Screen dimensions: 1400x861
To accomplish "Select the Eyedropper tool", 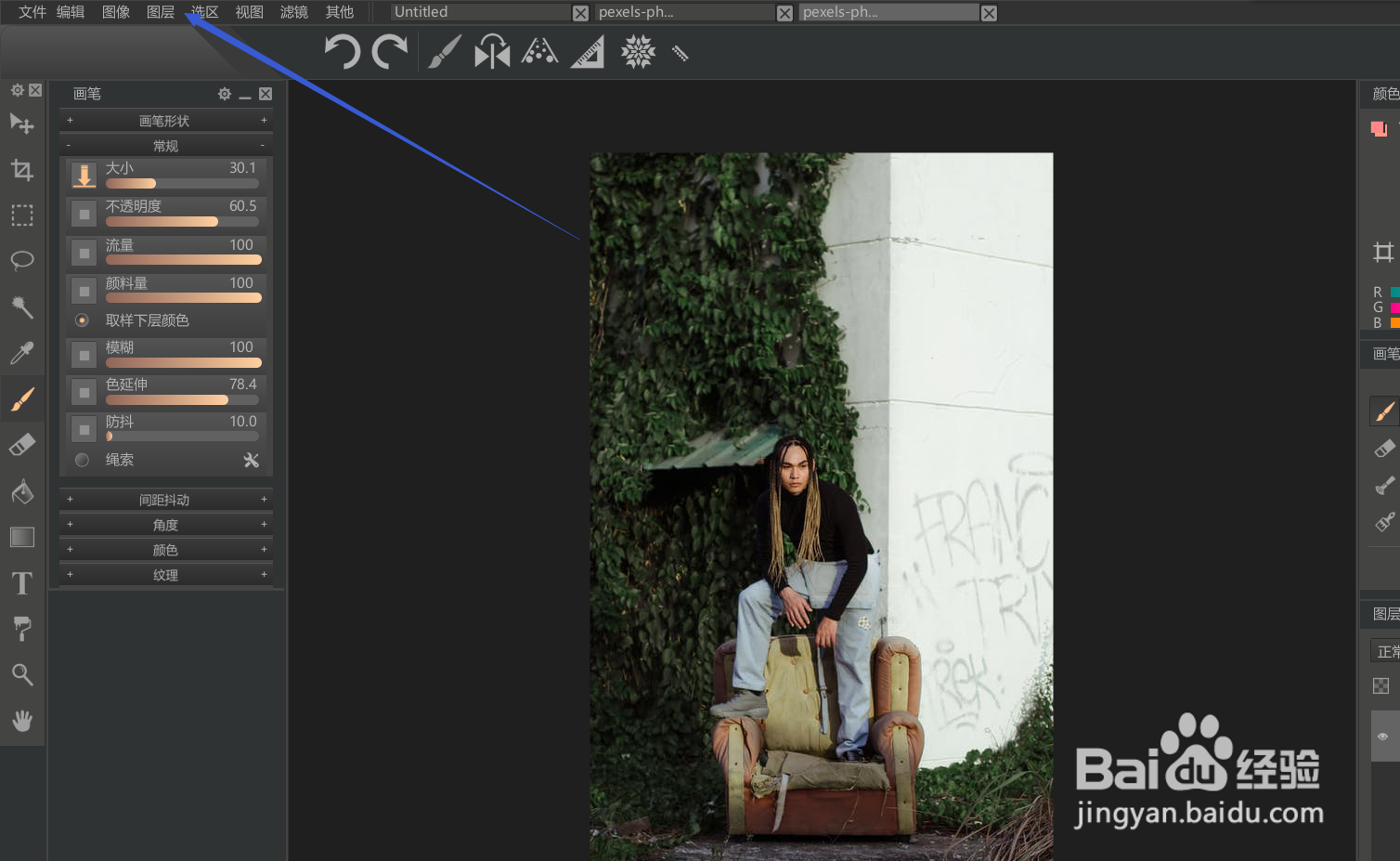I will click(22, 353).
